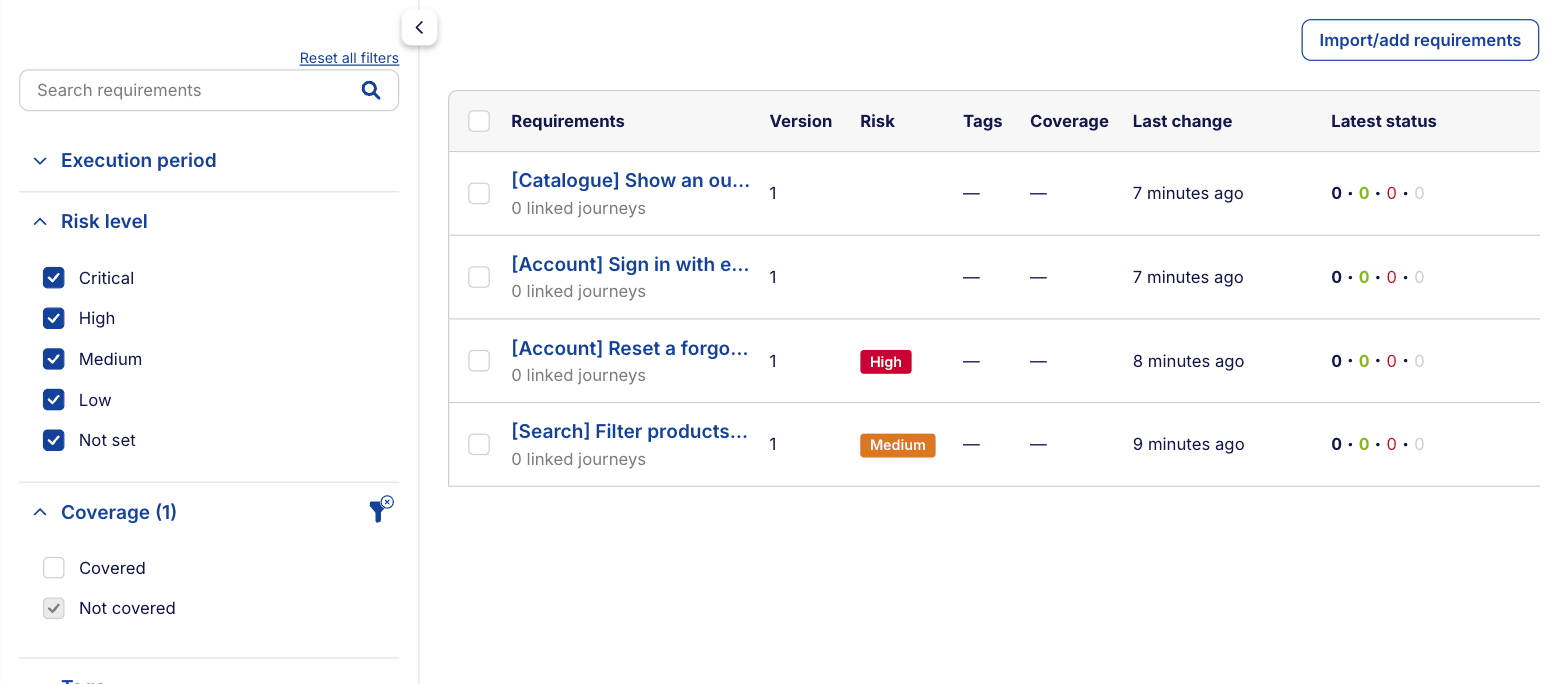Select the [Account] Reset a forgo... row checkbox

pyautogui.click(x=479, y=360)
